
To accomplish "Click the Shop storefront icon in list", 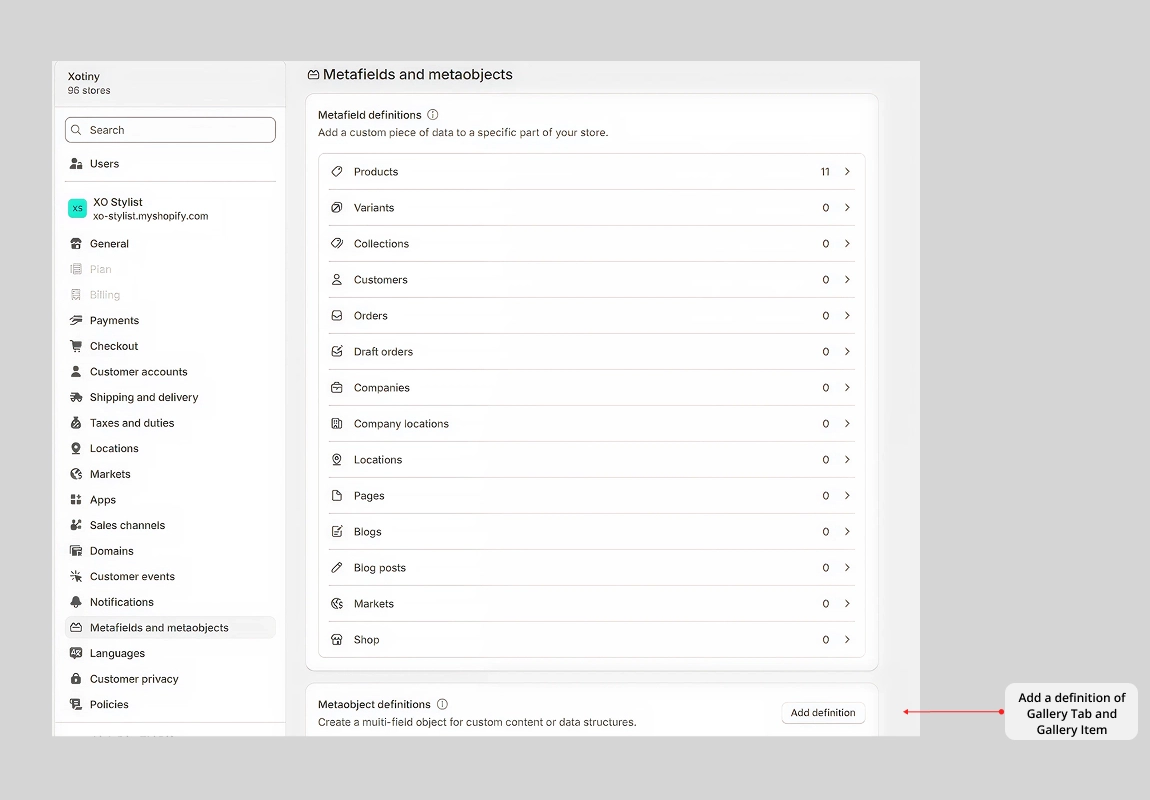I will tap(337, 639).
